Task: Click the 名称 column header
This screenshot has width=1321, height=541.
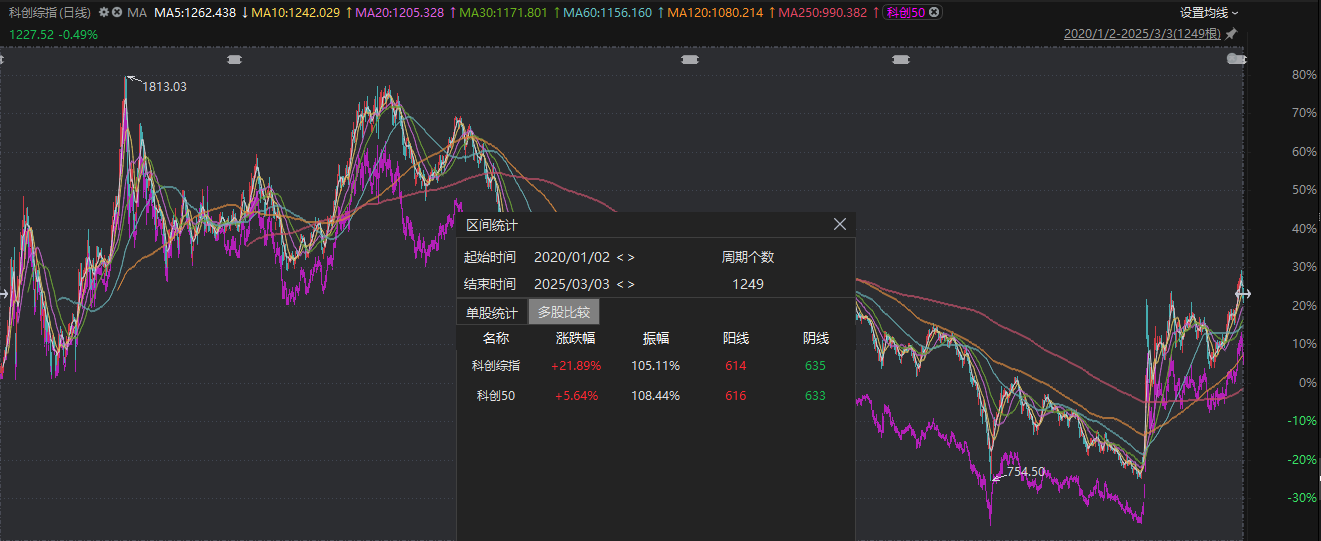Action: [x=496, y=338]
